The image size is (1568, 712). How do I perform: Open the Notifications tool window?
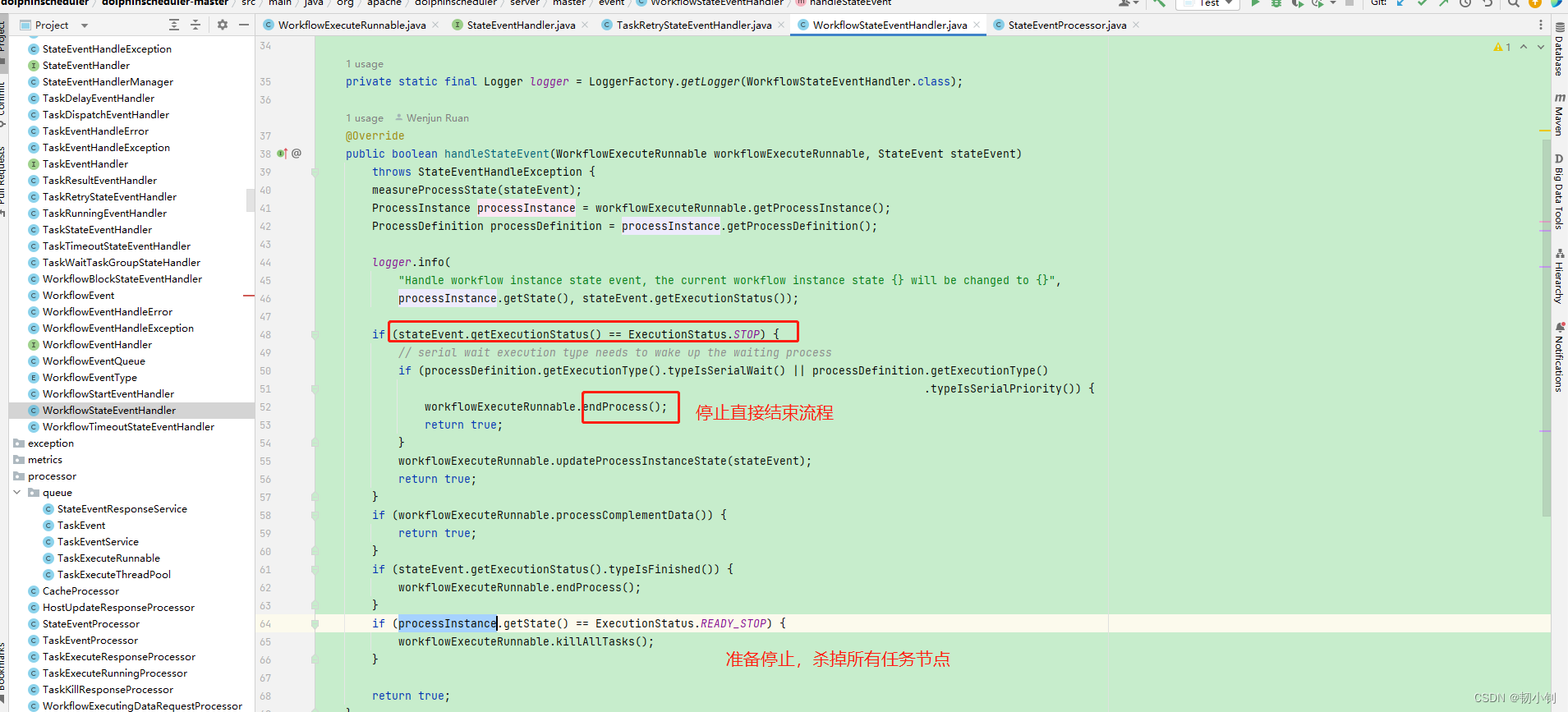tap(1559, 356)
